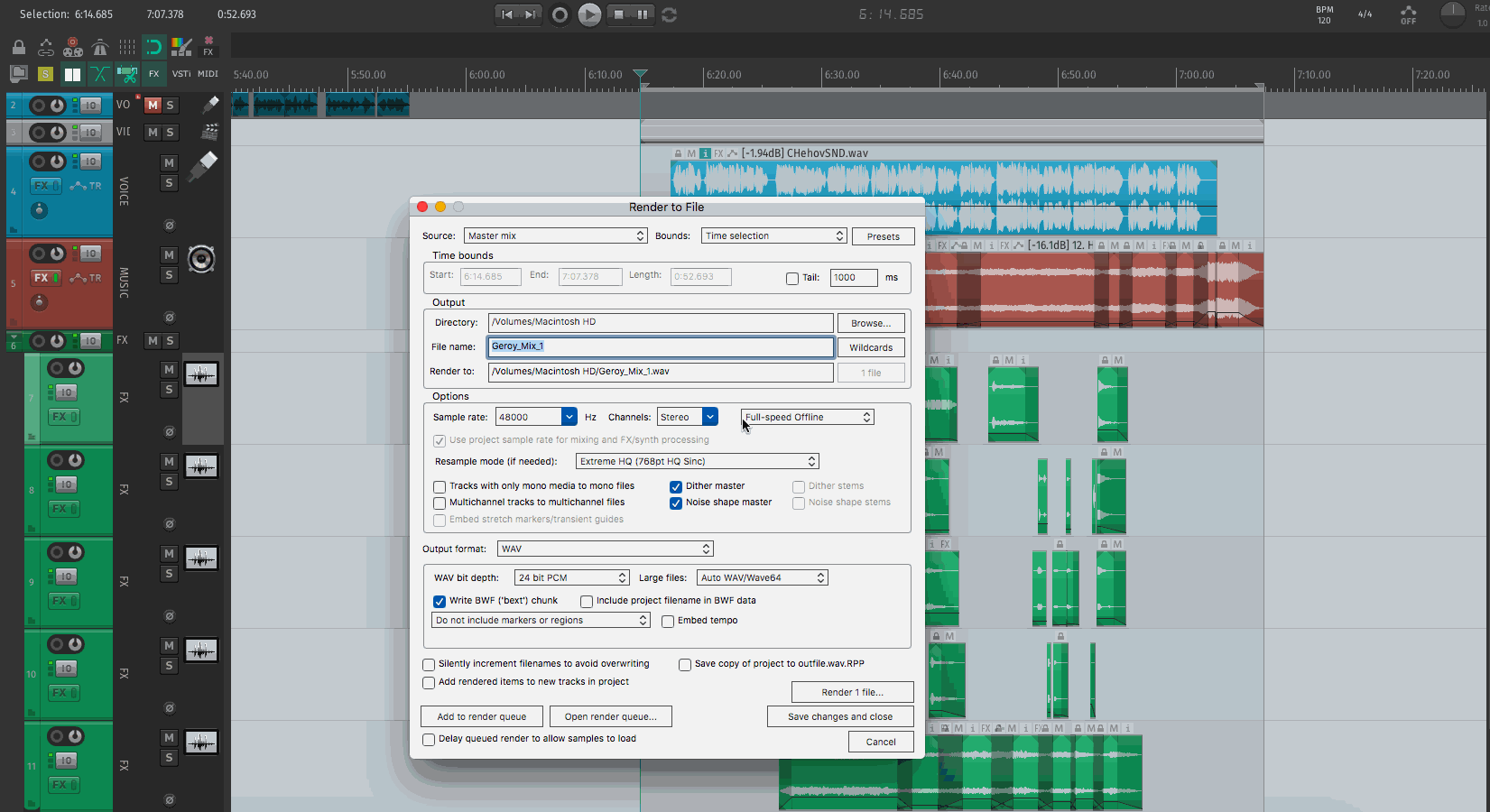Click the VSTi toolbar button
Image resolution: width=1490 pixels, height=812 pixels.
(181, 74)
